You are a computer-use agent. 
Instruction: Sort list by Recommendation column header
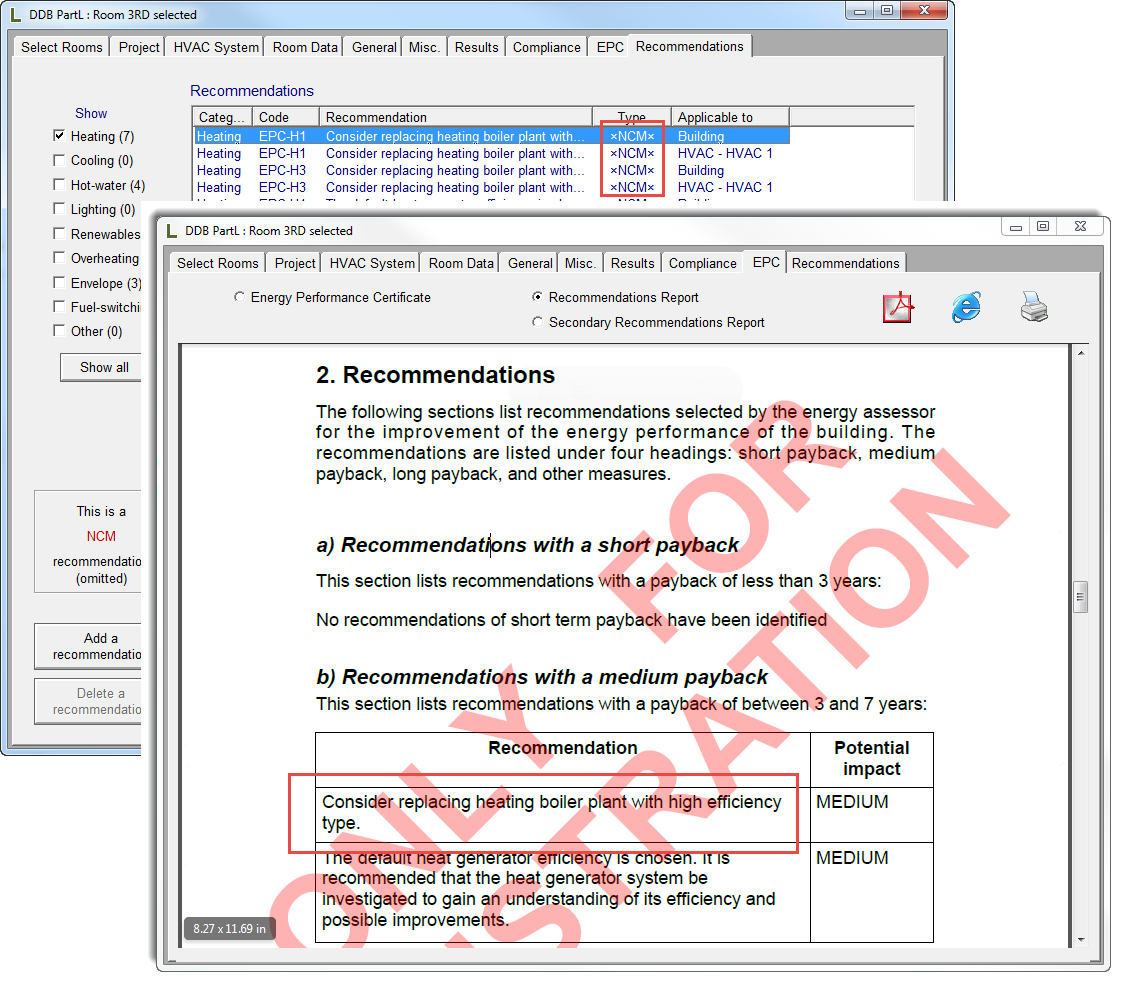pyautogui.click(x=456, y=117)
